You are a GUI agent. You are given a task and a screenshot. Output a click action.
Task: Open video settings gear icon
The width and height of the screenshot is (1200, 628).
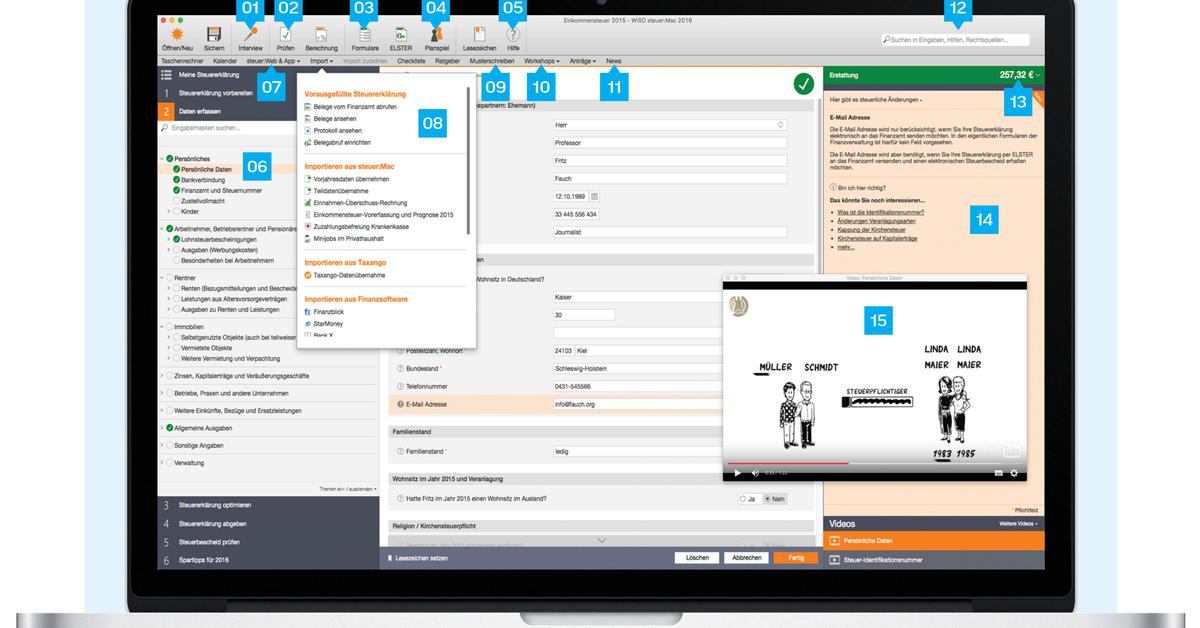point(1014,473)
